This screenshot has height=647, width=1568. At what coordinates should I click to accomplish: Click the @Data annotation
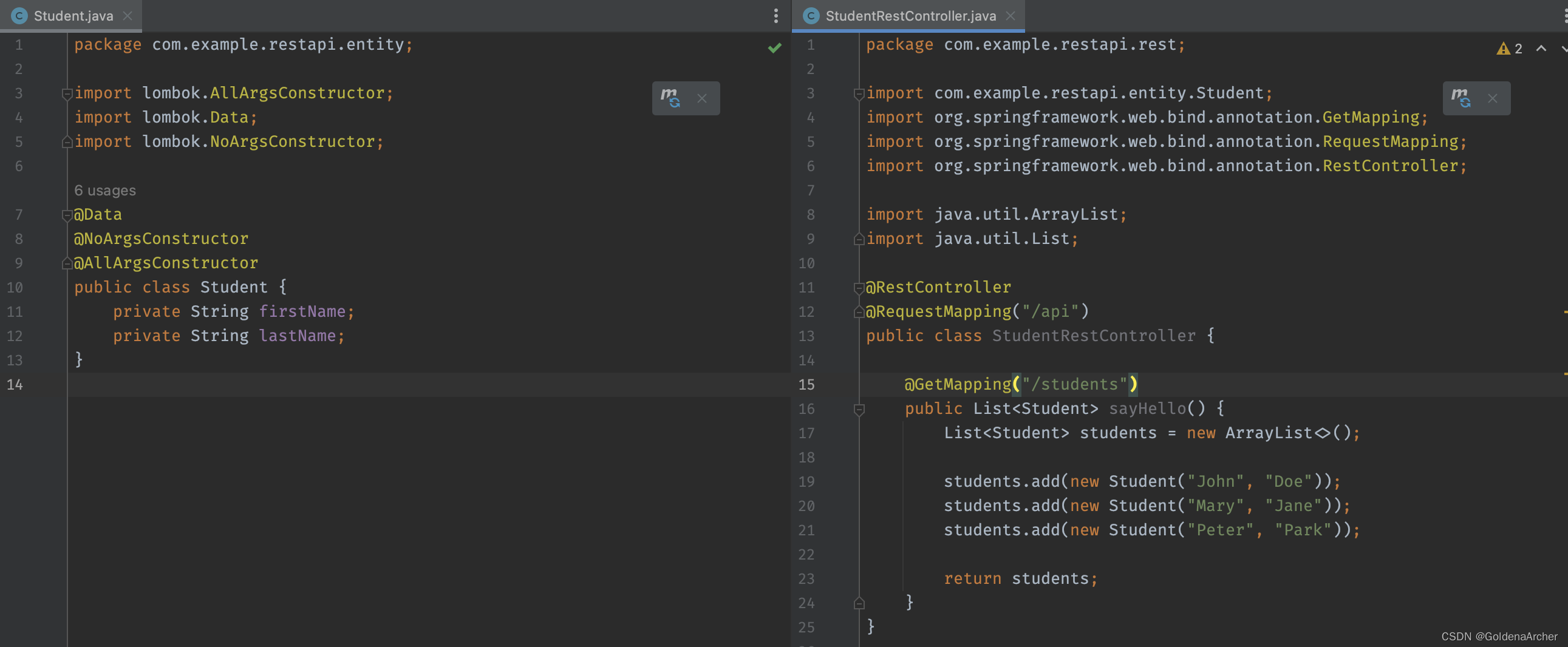98,215
